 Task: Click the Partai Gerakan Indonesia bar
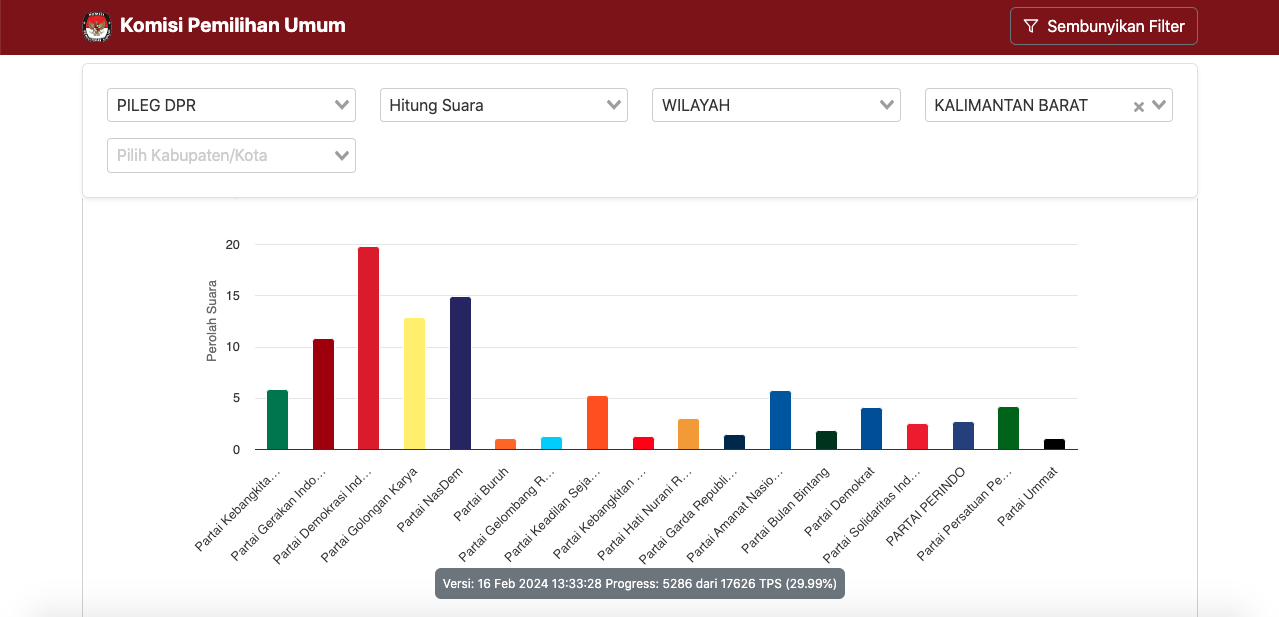[x=323, y=394]
